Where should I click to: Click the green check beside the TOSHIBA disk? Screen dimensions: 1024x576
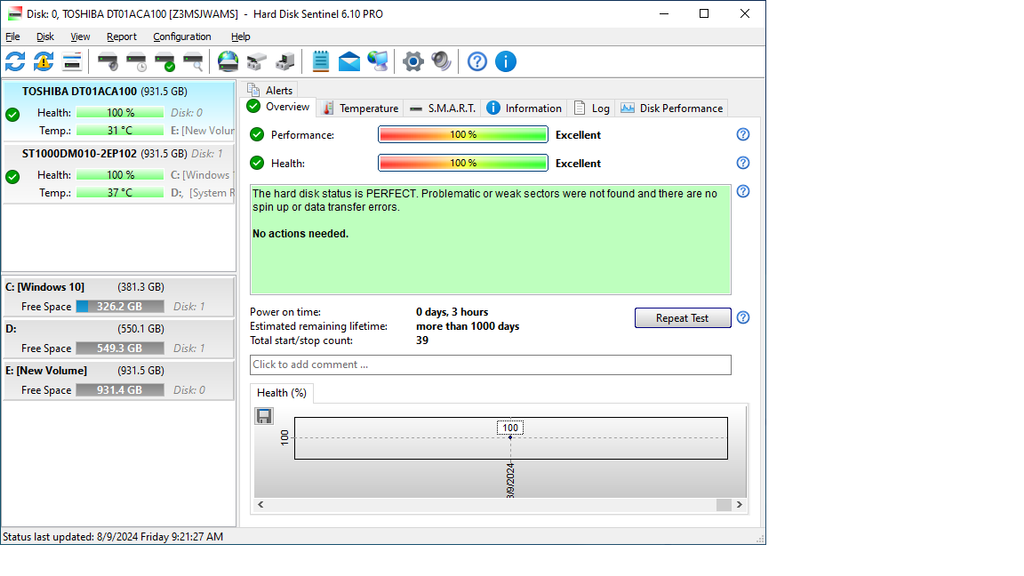click(x=12, y=115)
